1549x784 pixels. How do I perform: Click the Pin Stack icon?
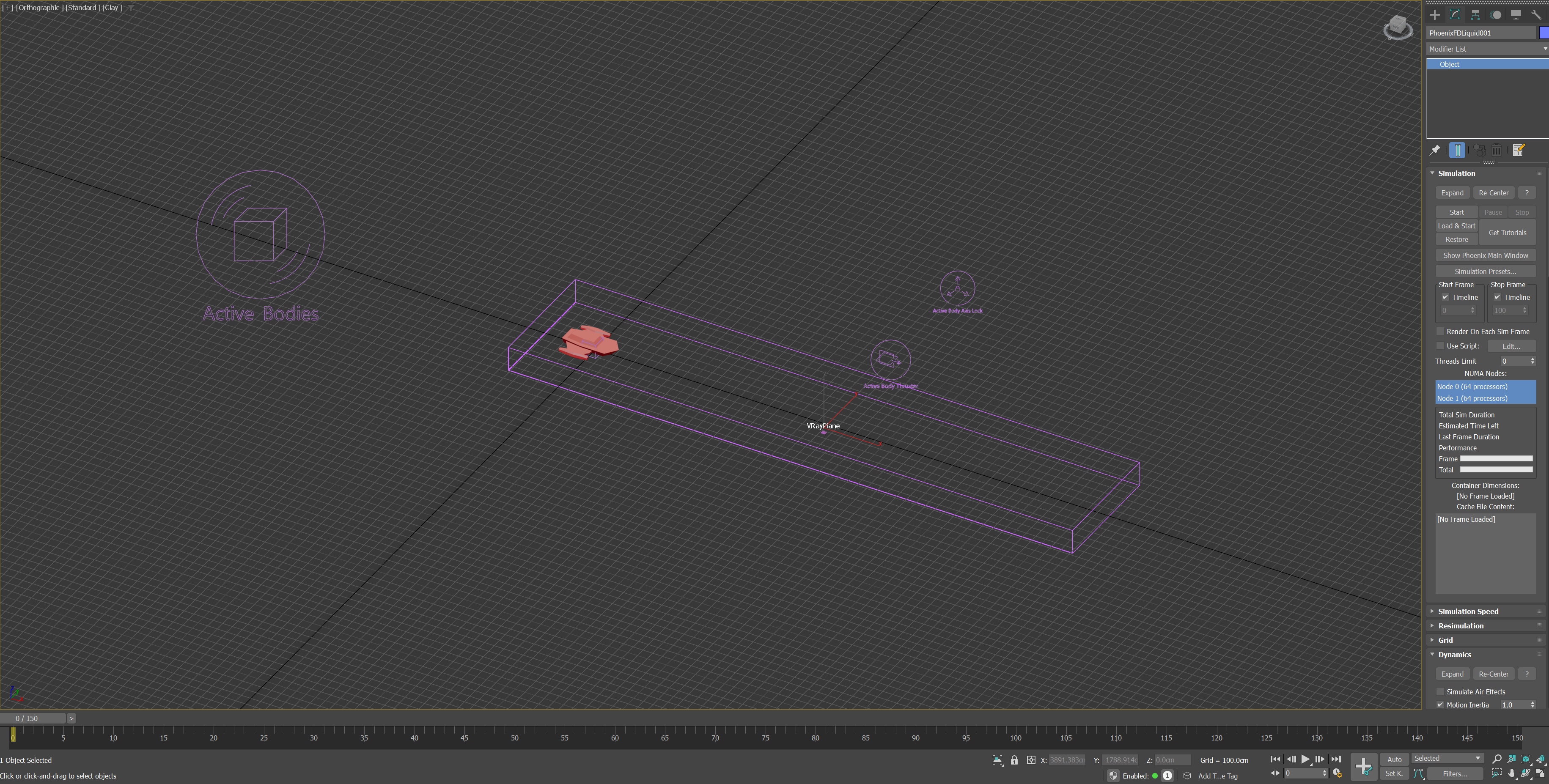(x=1435, y=150)
